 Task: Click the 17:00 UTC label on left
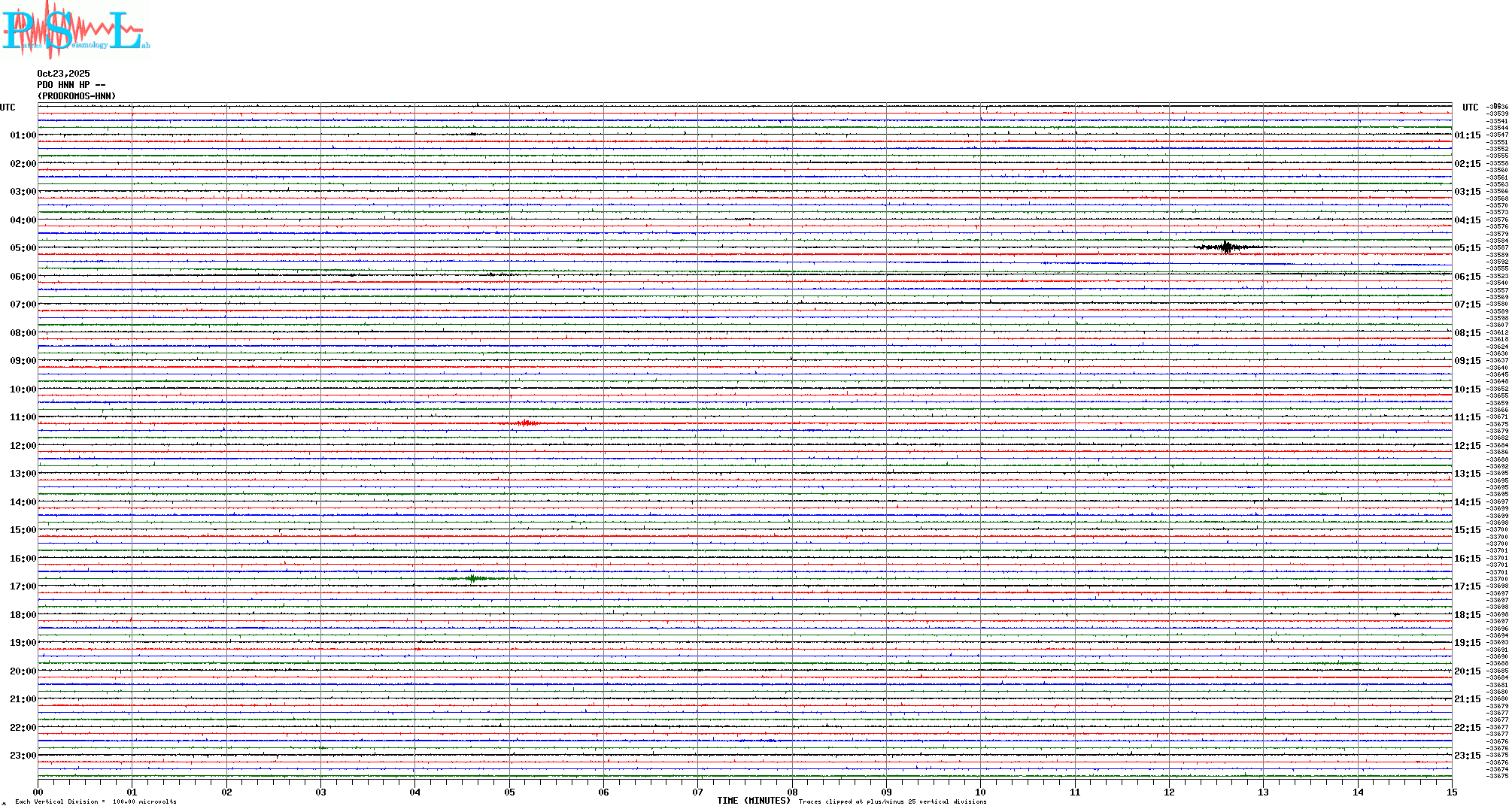(x=23, y=586)
